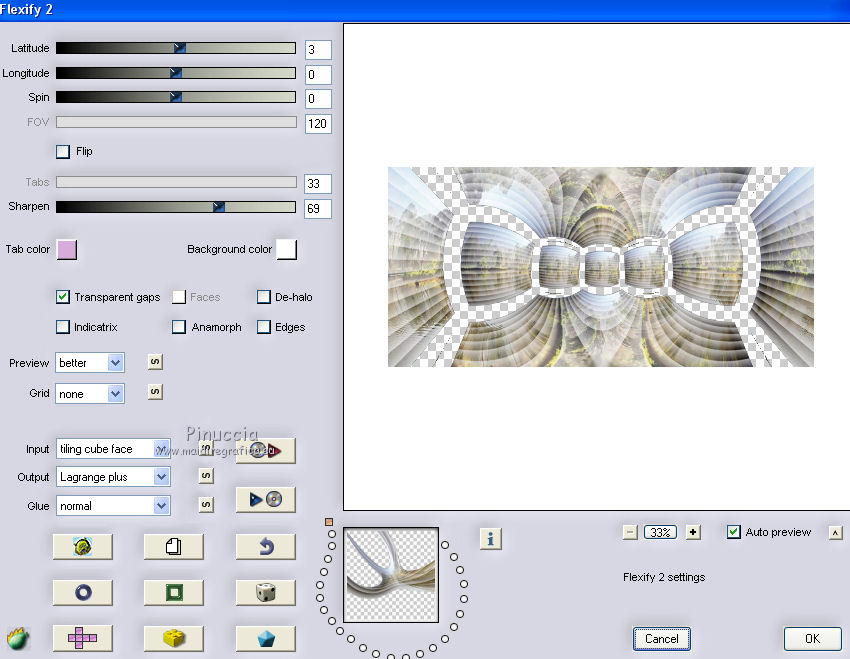The width and height of the screenshot is (850, 659).
Task: Click the 33% zoom level button
Action: 660,532
